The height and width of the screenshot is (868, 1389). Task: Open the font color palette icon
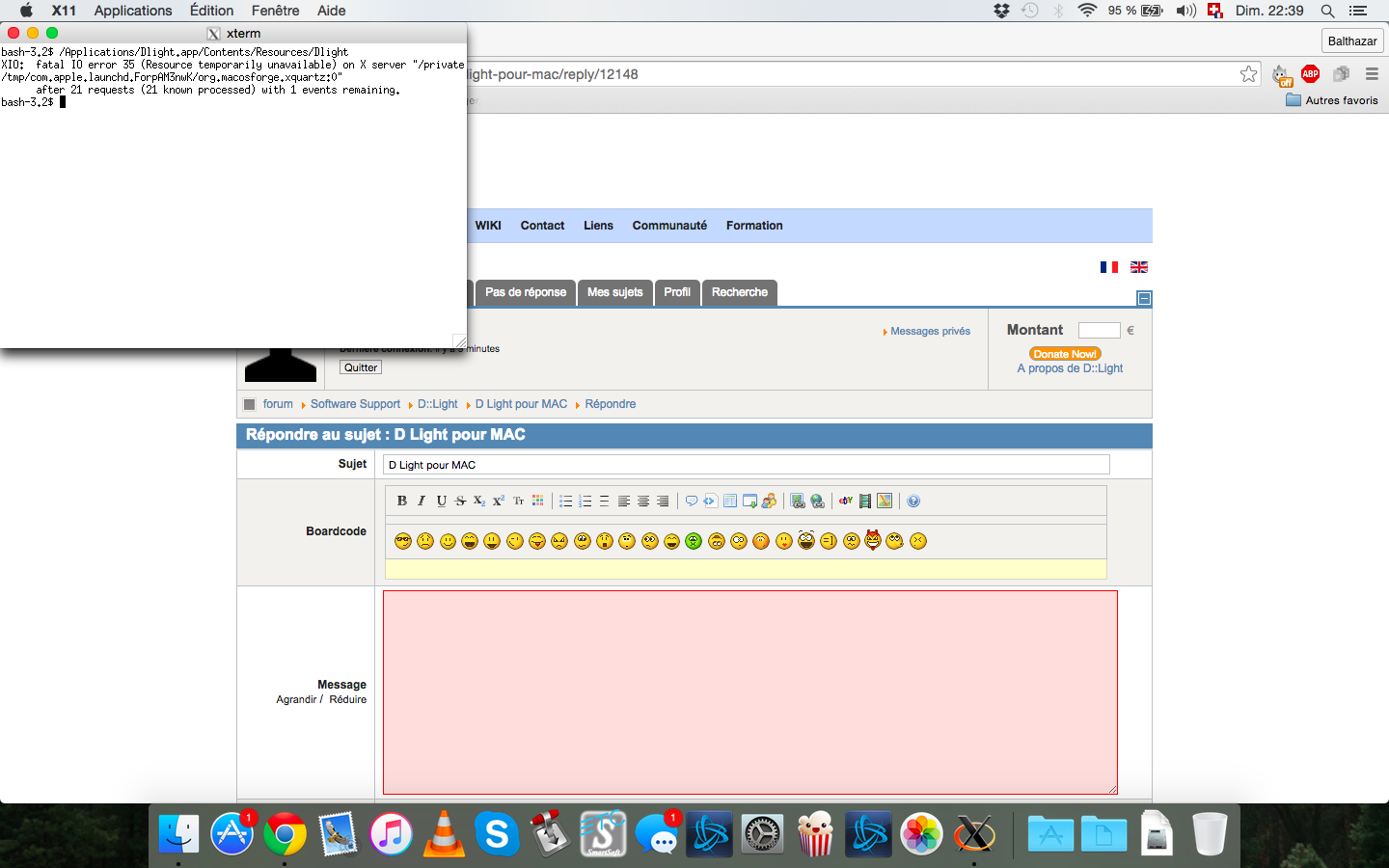538,501
